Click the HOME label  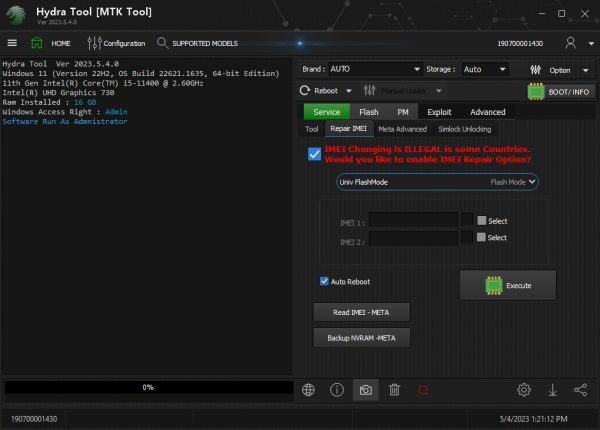click(x=61, y=44)
